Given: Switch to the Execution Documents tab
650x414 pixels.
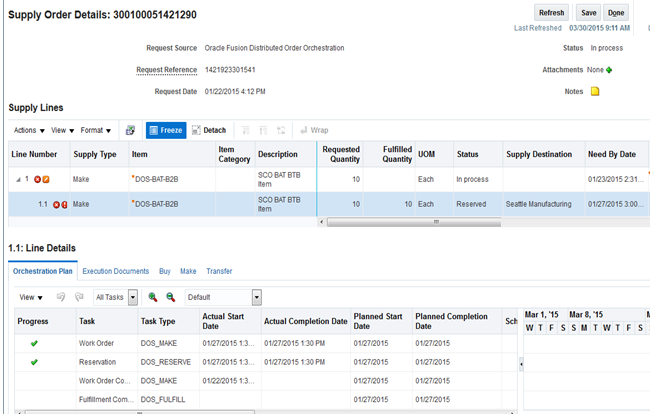Looking at the screenshot, I should [115, 271].
